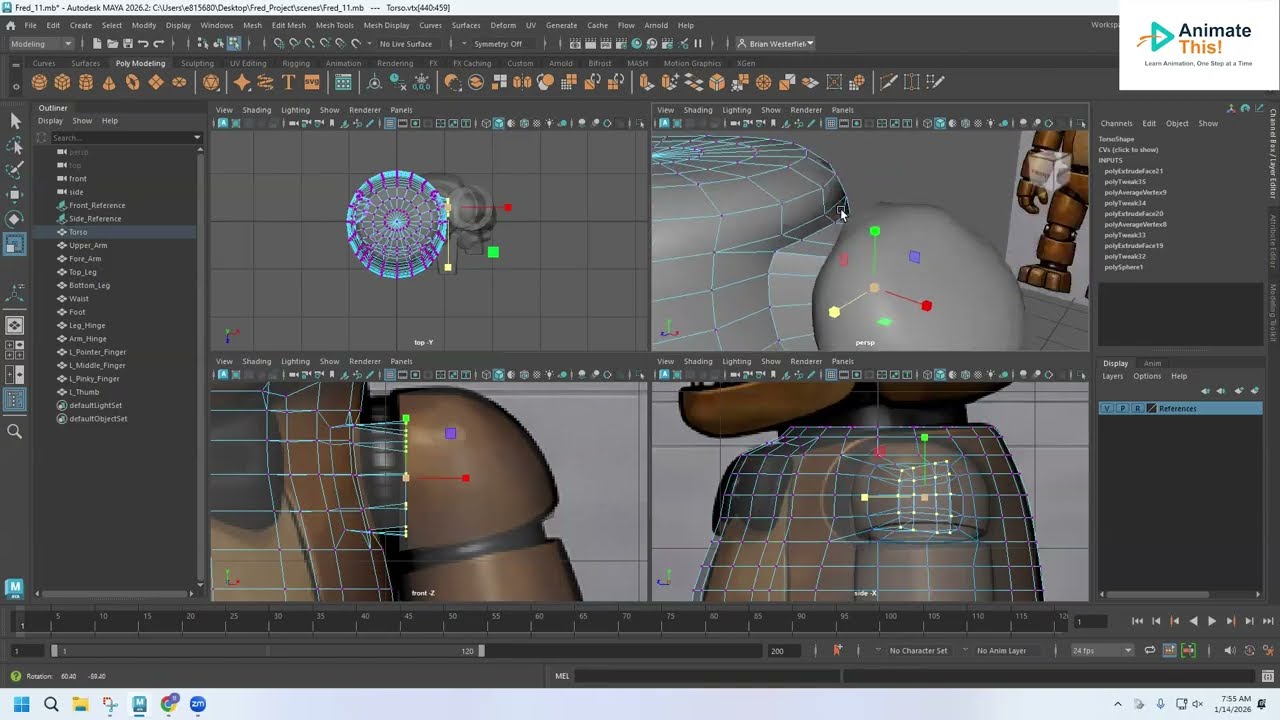Screen dimensions: 1280x720
Task: Click New Scene icon in status line
Action: (96, 43)
